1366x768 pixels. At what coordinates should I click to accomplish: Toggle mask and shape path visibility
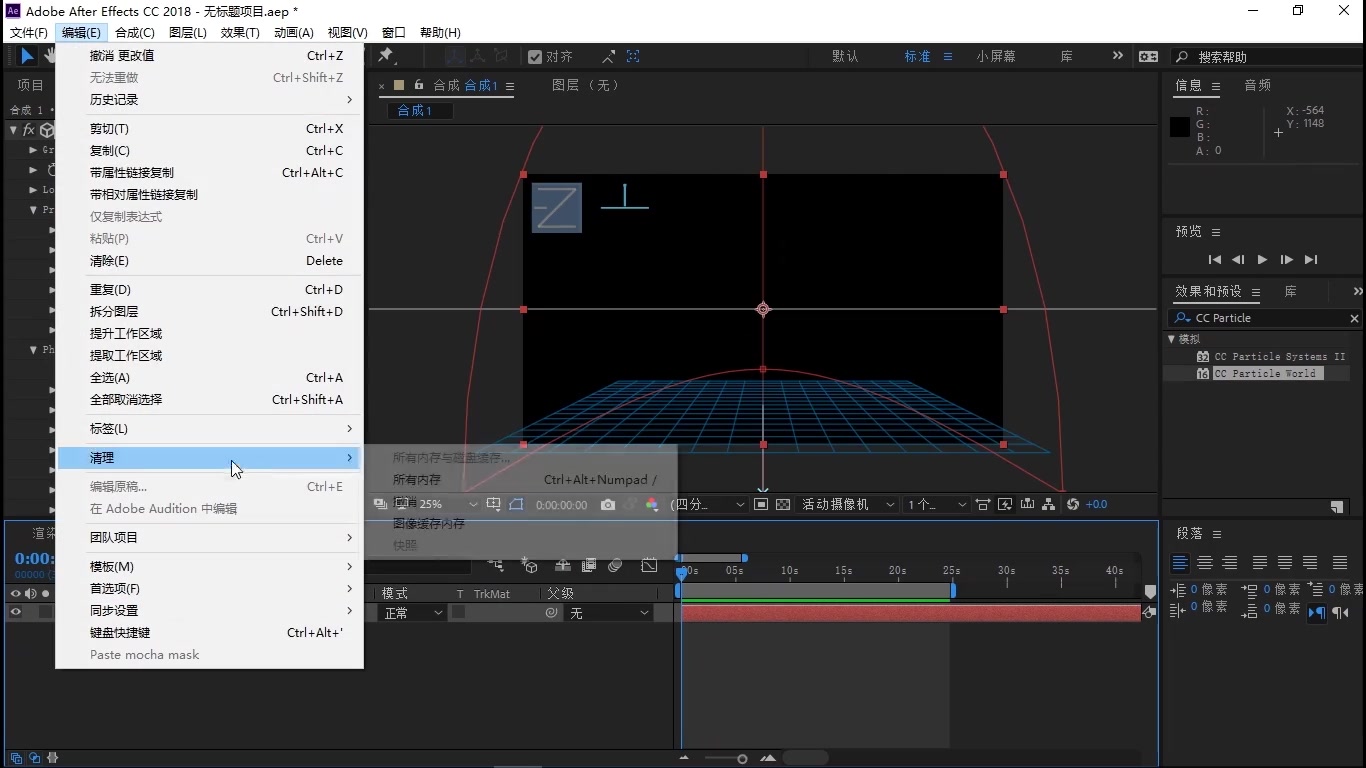[516, 505]
